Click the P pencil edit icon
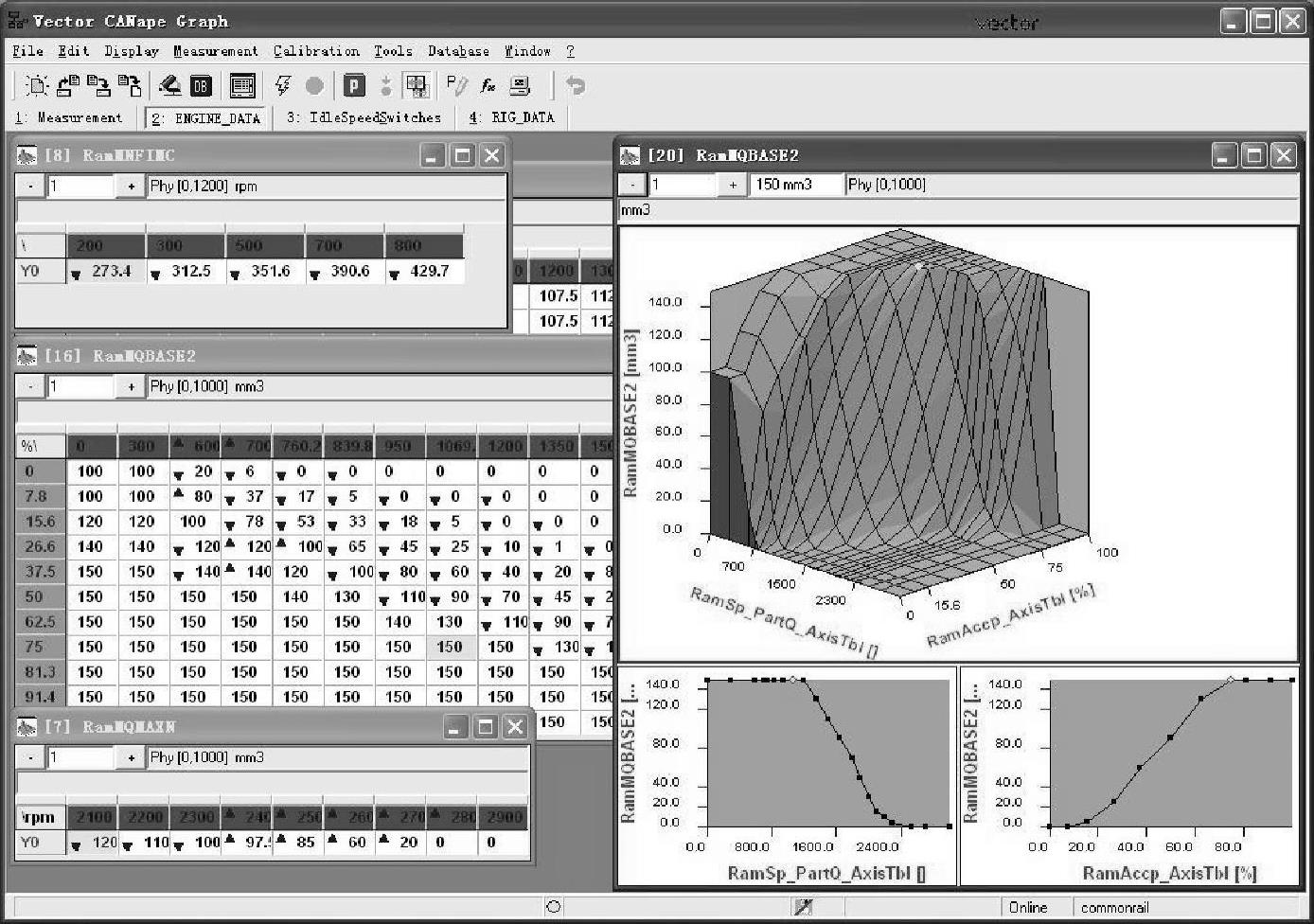This screenshot has height=924, width=1314. pyautogui.click(x=457, y=86)
